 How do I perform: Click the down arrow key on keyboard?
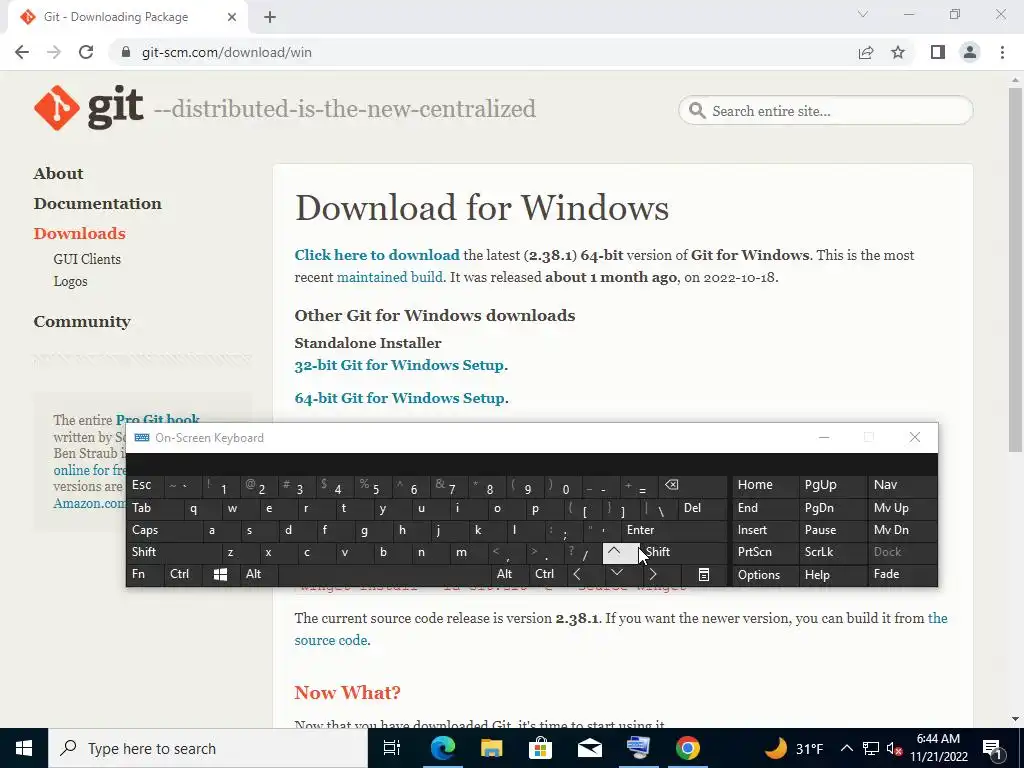616,574
